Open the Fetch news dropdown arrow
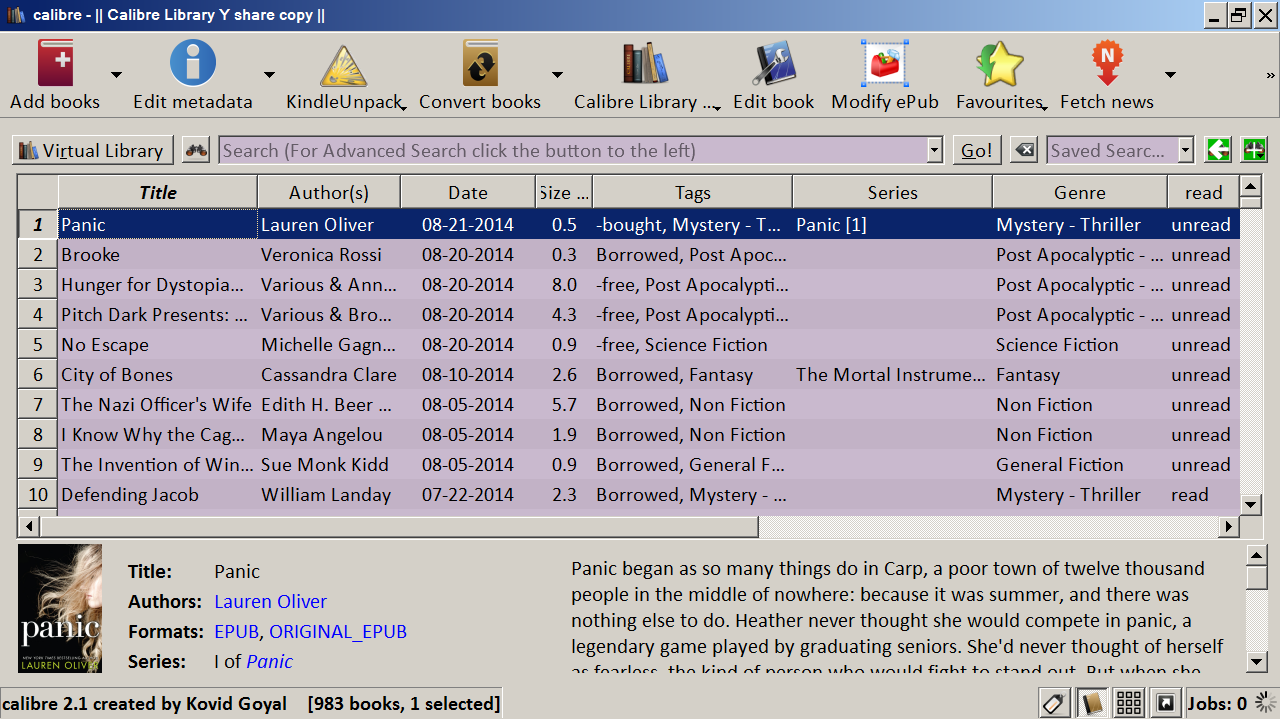Image resolution: width=1280 pixels, height=720 pixels. (1170, 75)
